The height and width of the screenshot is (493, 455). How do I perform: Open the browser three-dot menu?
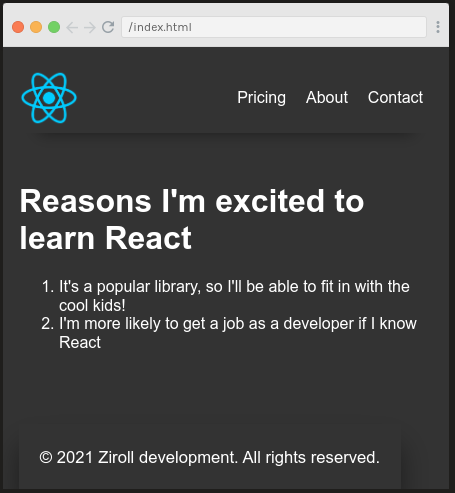point(438,27)
